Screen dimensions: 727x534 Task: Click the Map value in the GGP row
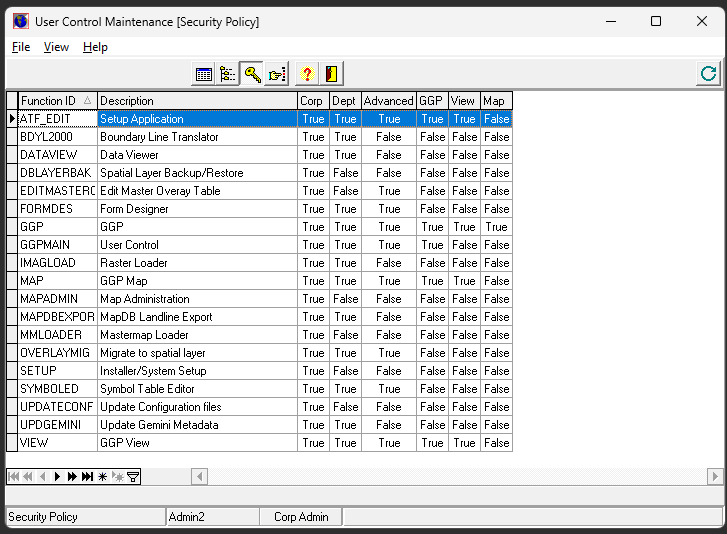[496, 227]
